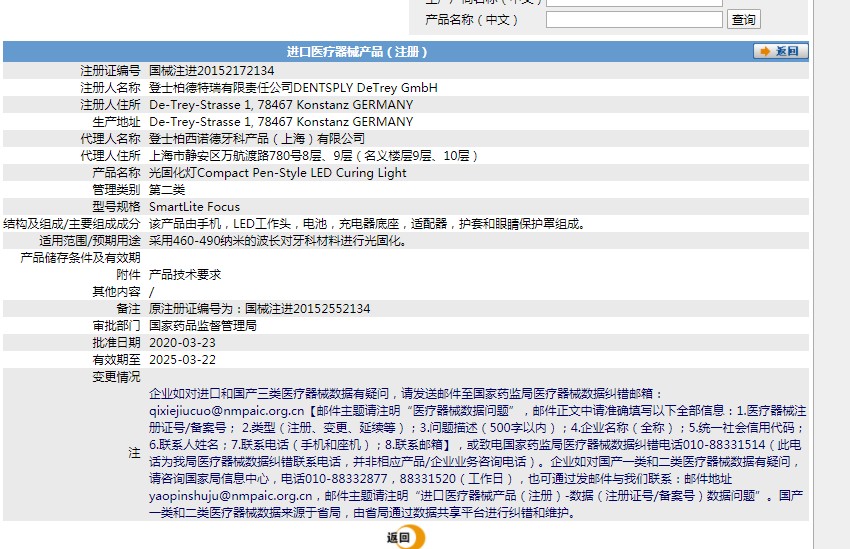The image size is (850, 549).
Task: Click model value SmartLite Focus
Action: (x=194, y=207)
